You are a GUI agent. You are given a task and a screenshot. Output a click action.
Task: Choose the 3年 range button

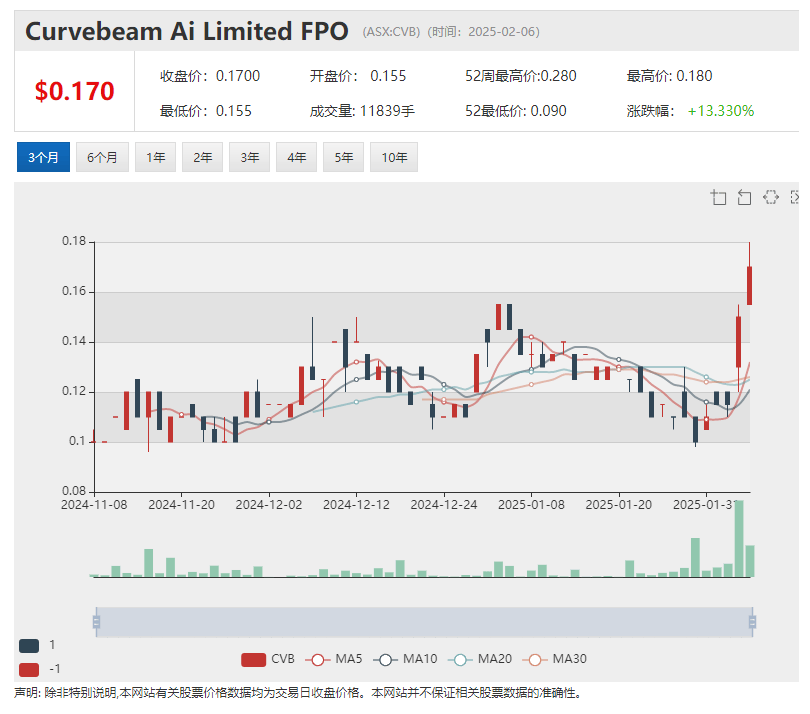point(250,157)
